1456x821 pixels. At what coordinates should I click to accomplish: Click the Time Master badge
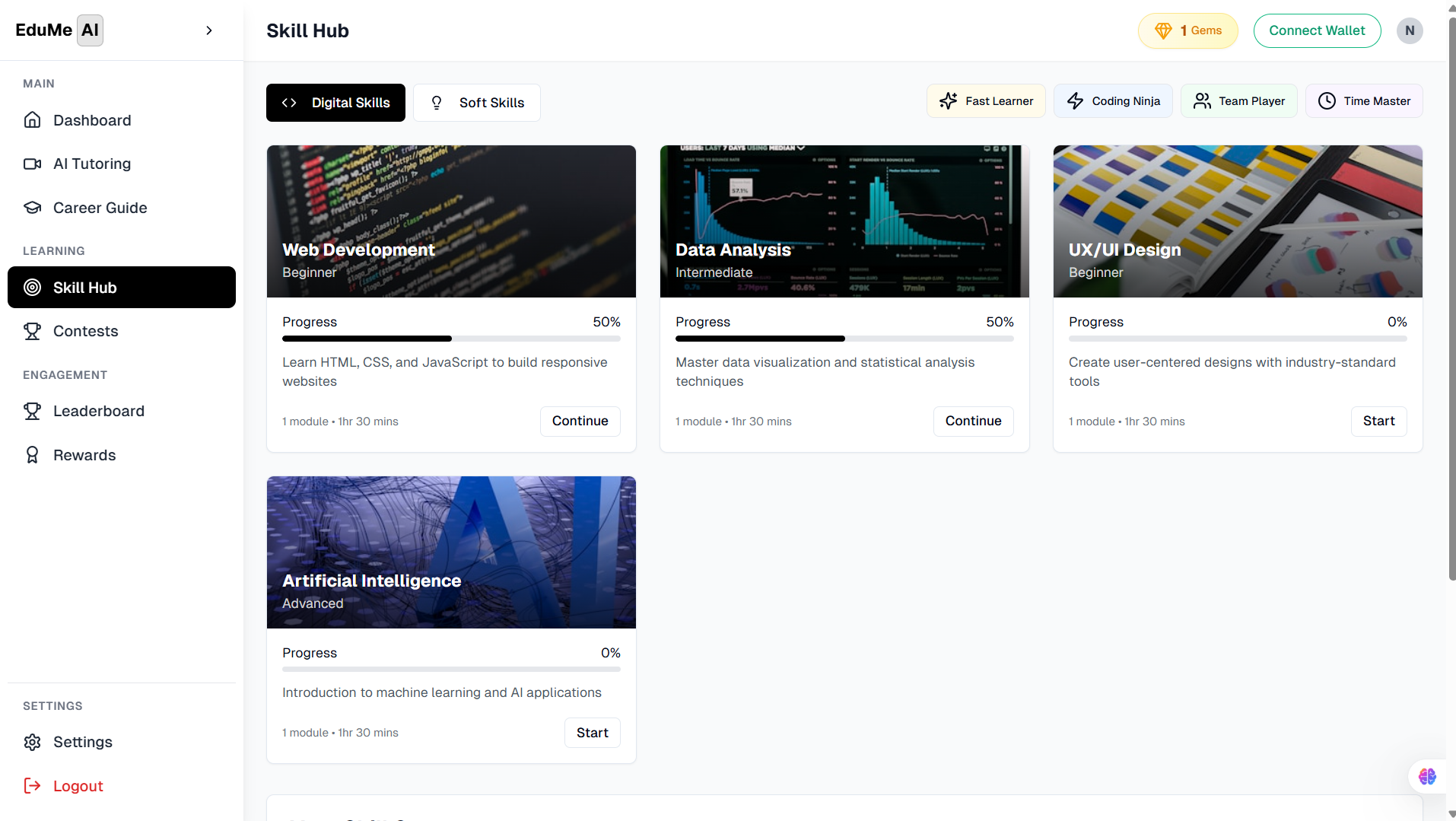pyautogui.click(x=1364, y=101)
